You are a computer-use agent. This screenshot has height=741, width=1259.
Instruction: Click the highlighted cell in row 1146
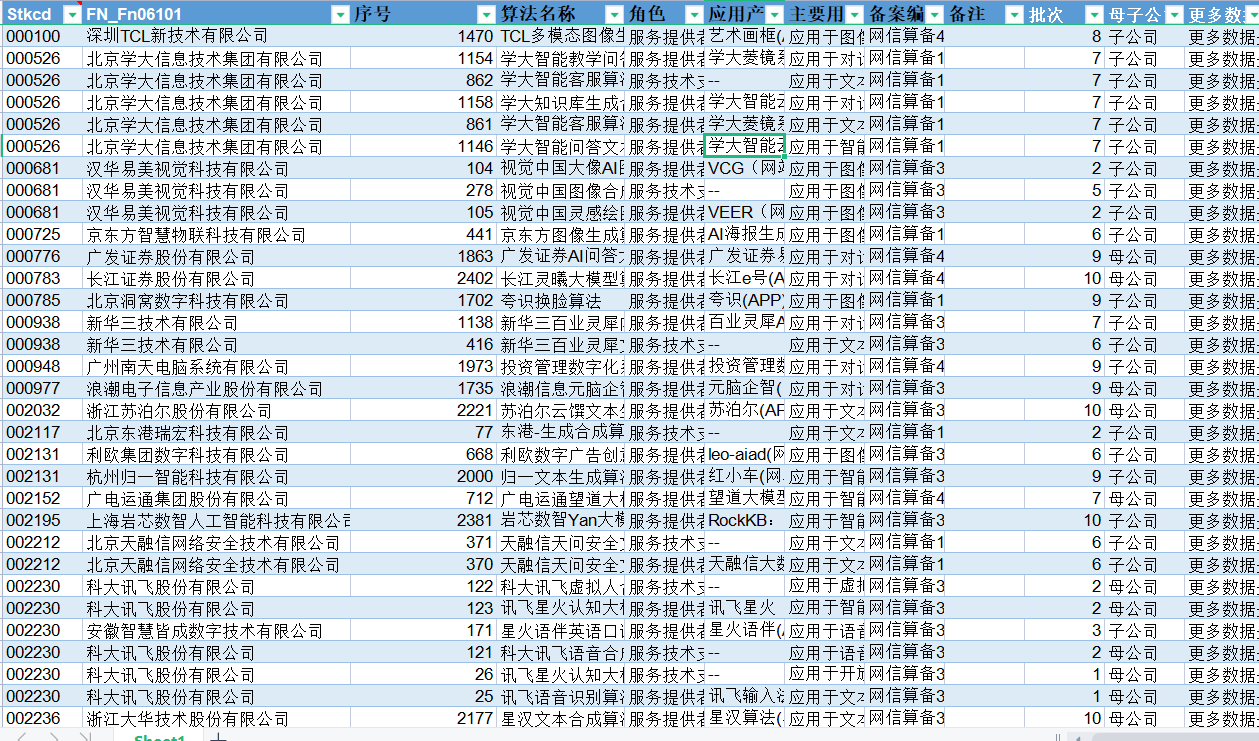(x=744, y=146)
